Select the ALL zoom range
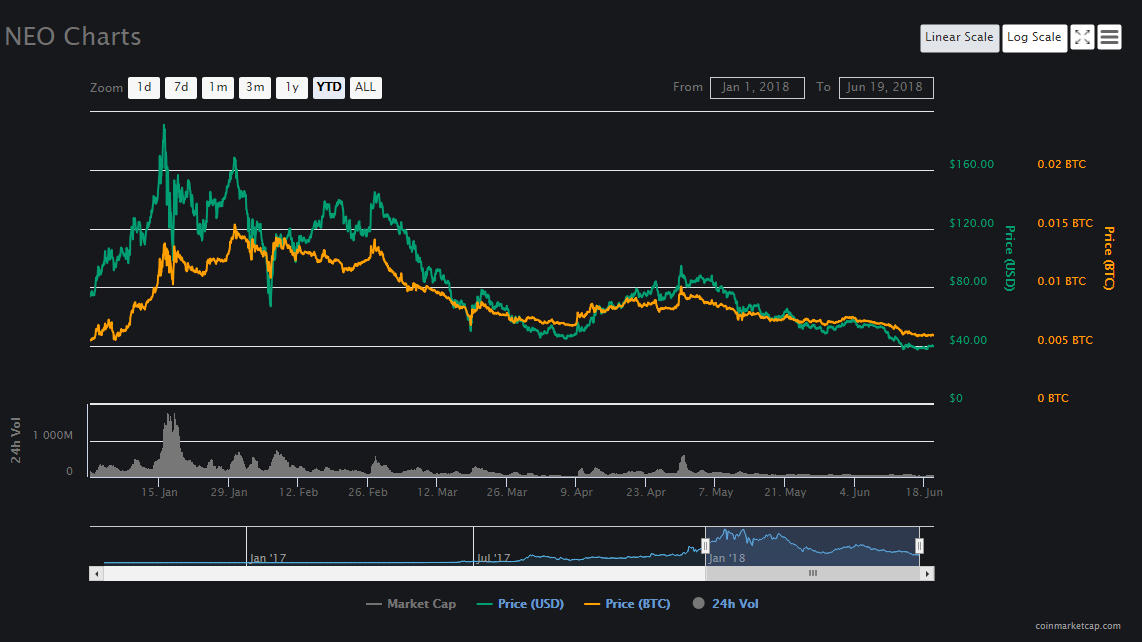Viewport: 1142px width, 642px height. (366, 87)
